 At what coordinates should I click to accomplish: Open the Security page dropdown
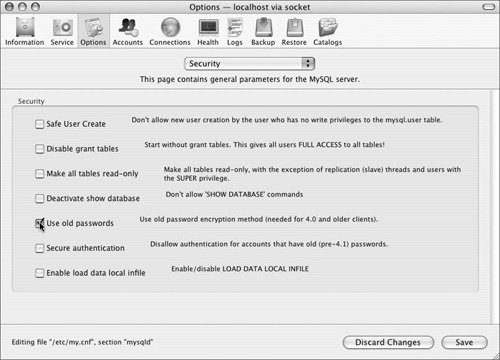pyautogui.click(x=249, y=64)
